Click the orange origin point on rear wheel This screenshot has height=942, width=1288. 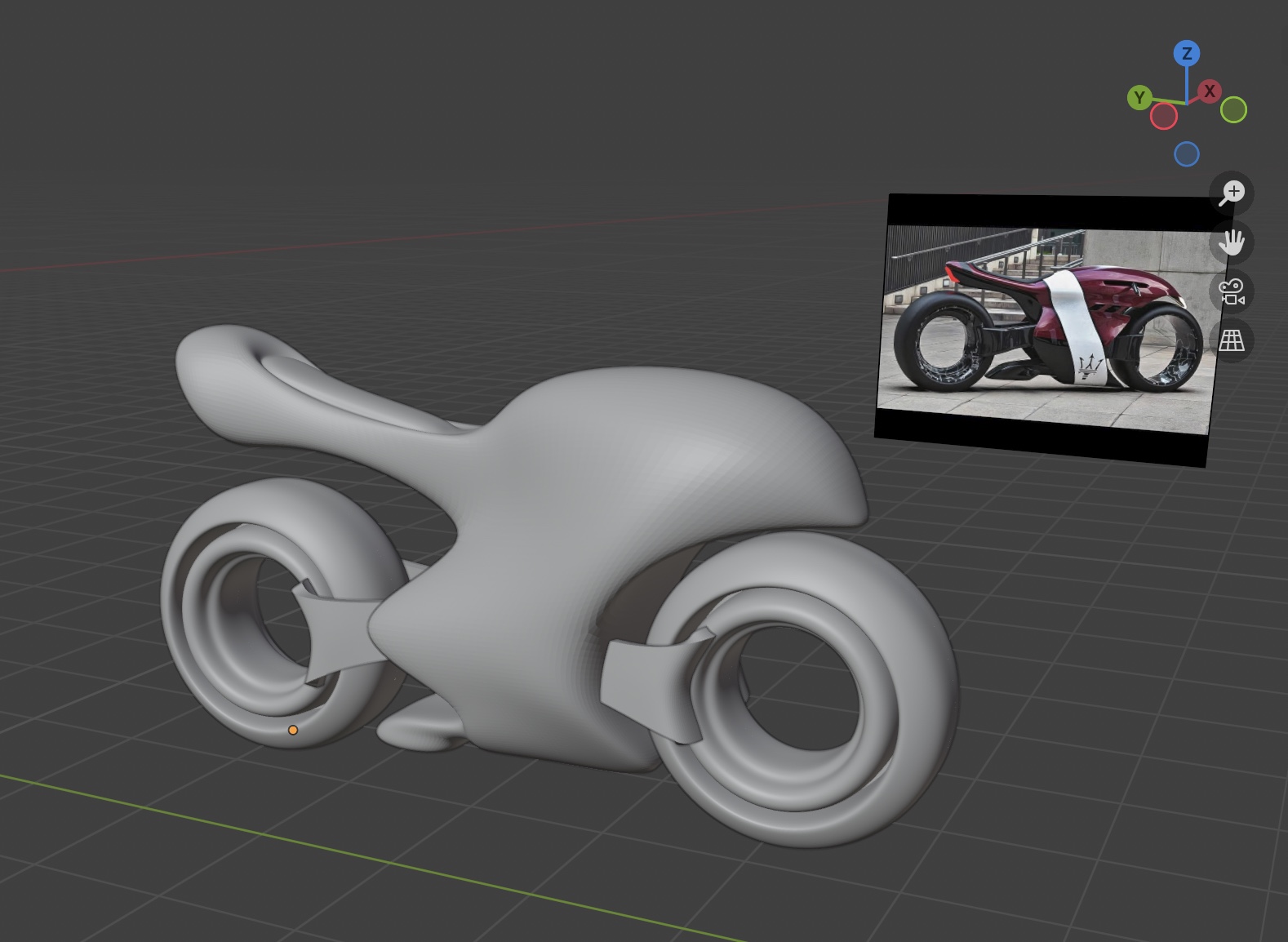pos(293,731)
